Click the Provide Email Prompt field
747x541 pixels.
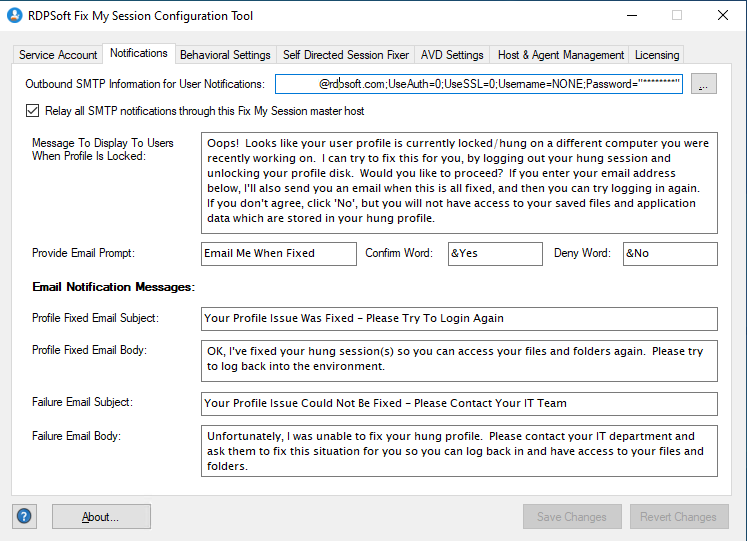click(278, 254)
